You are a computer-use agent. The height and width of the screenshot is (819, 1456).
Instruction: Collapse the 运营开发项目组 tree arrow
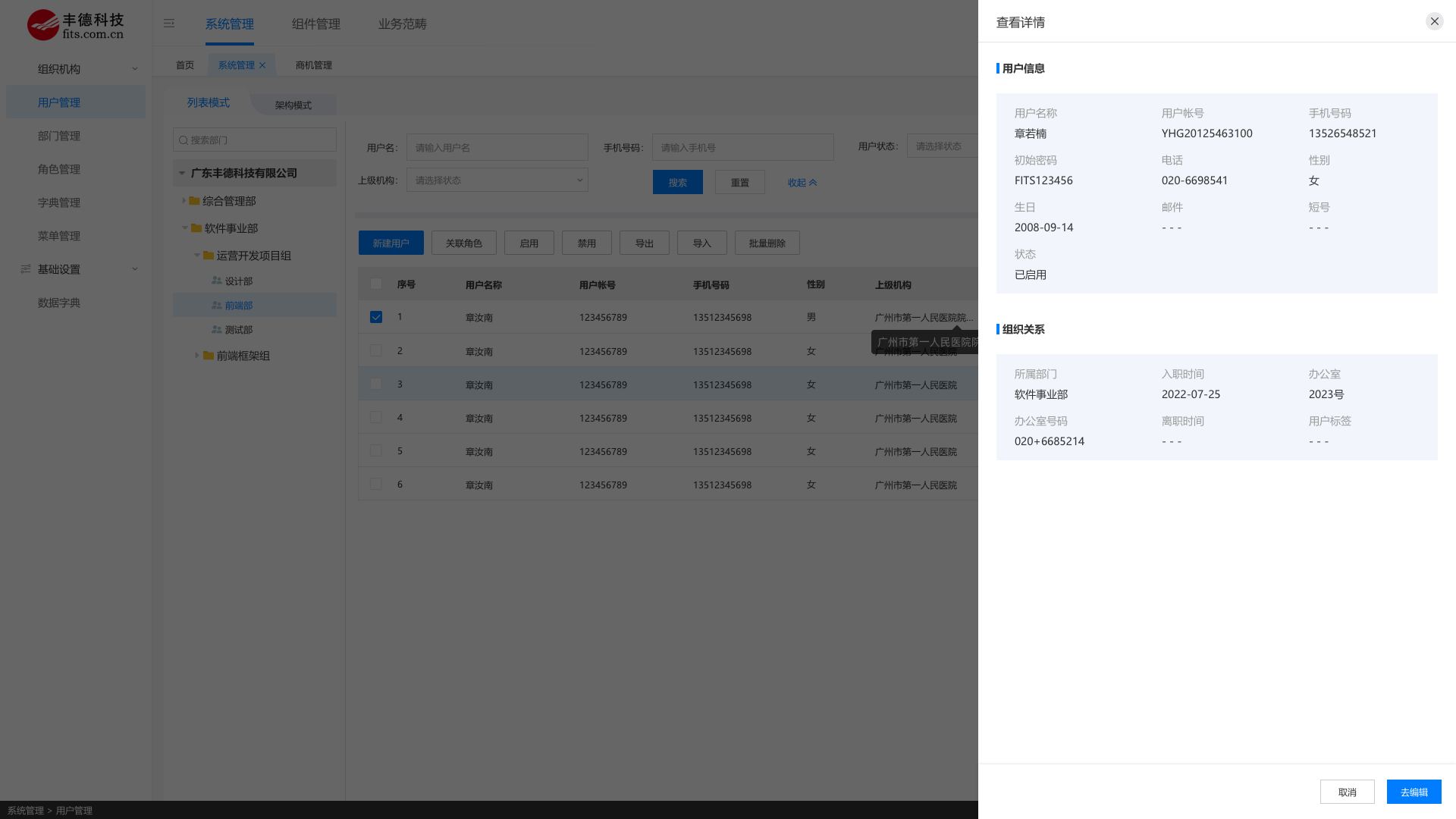point(197,255)
